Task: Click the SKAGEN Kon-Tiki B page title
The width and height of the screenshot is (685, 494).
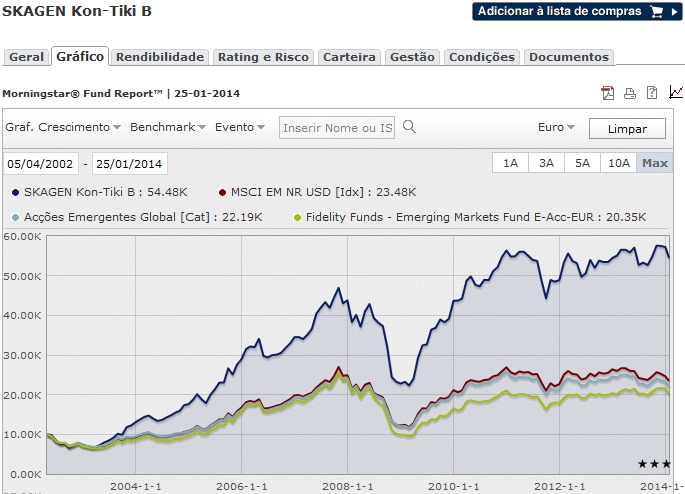Action: click(77, 11)
